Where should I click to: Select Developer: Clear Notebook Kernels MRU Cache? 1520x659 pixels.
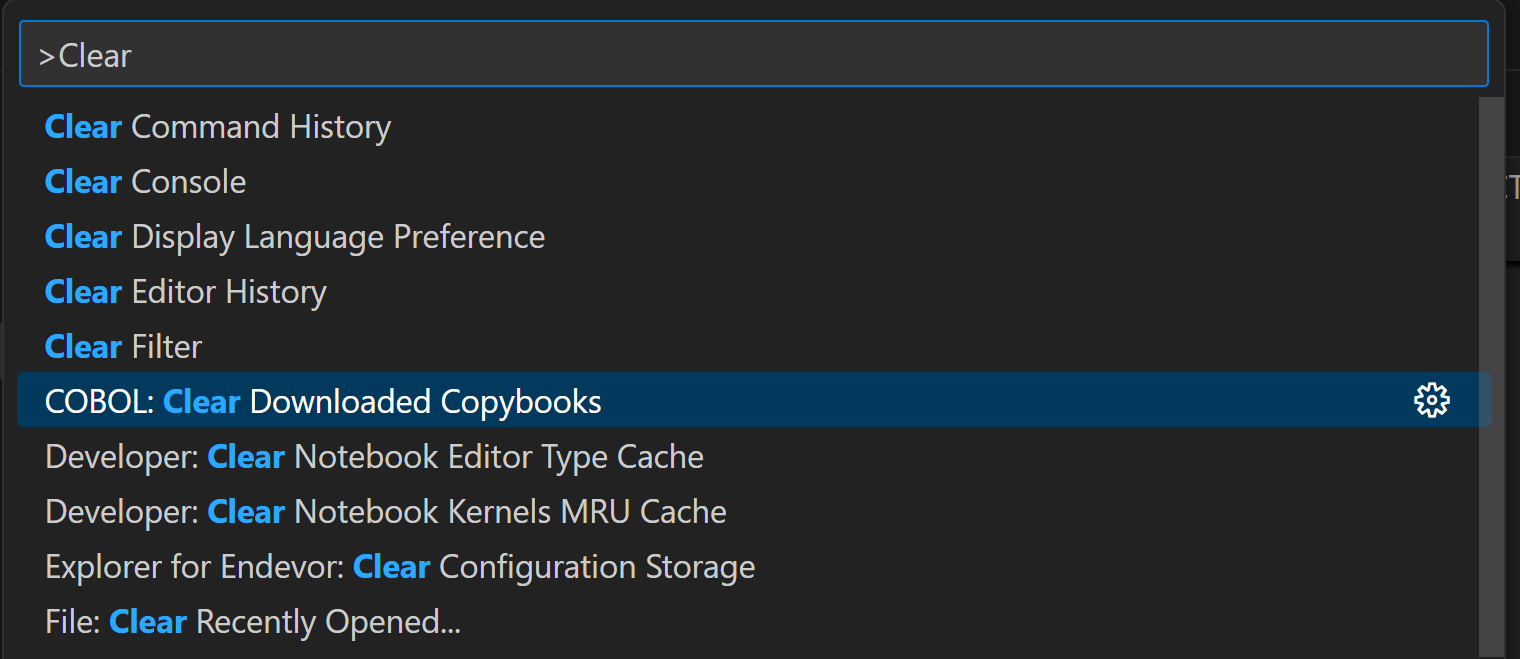pyautogui.click(x=386, y=512)
